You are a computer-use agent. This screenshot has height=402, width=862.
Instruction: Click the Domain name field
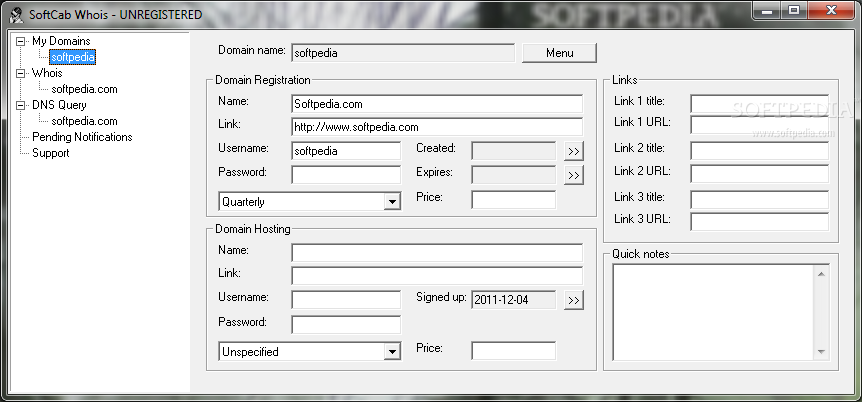[x=402, y=53]
